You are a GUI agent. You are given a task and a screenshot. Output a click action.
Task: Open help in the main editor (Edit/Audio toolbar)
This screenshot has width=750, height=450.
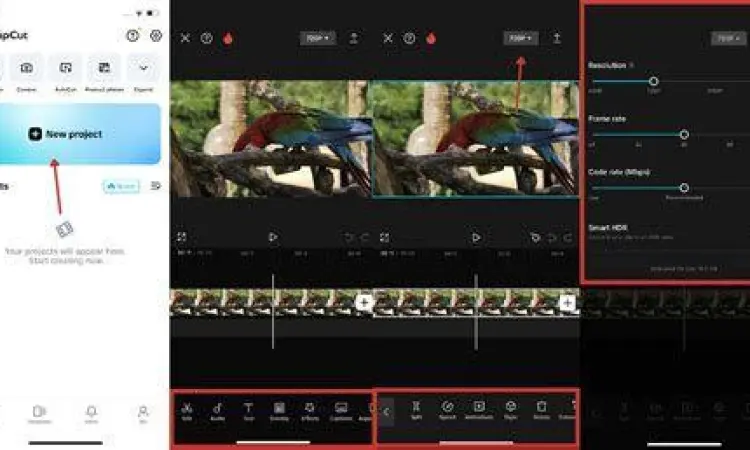tap(206, 38)
